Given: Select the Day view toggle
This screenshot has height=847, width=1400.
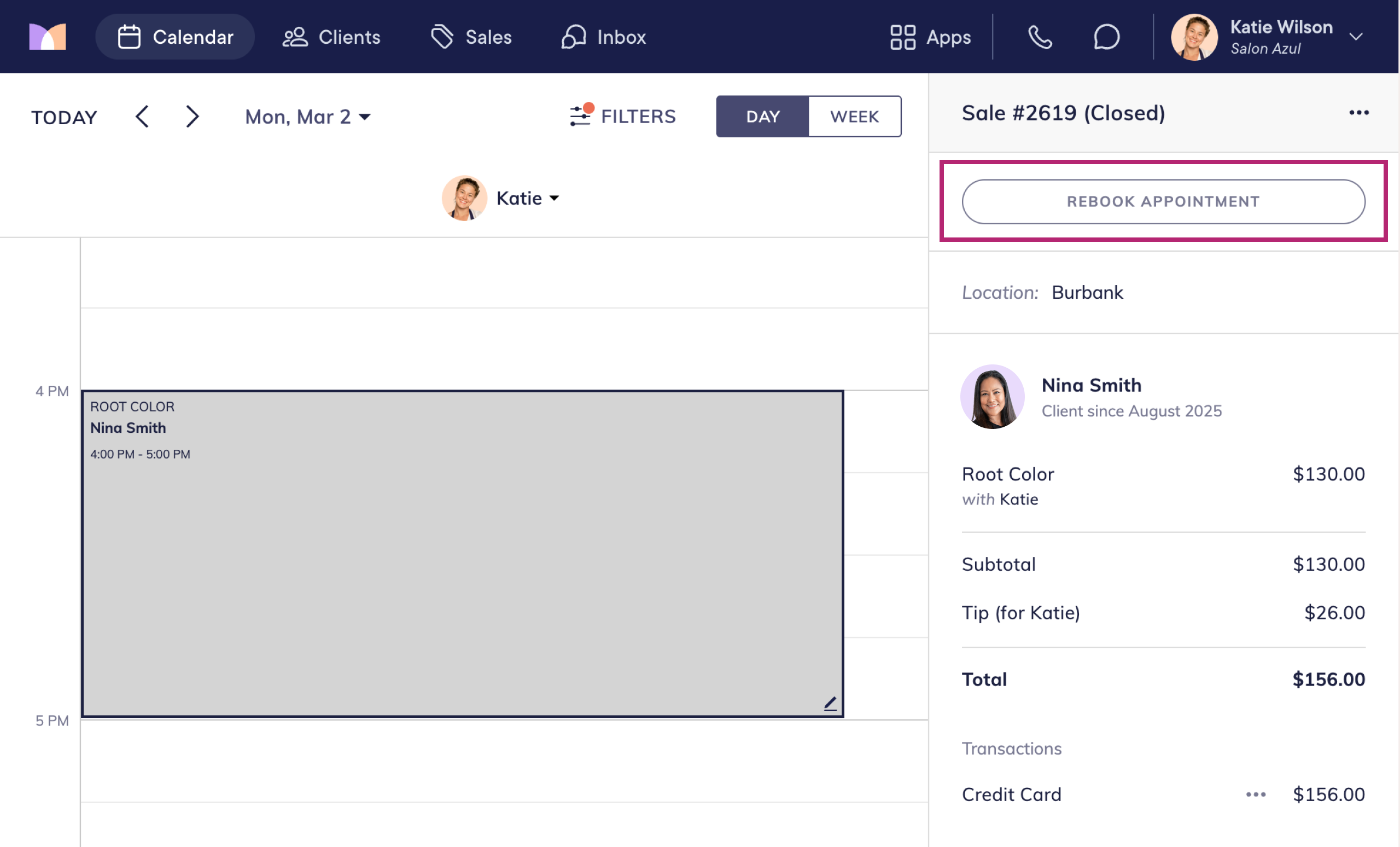Looking at the screenshot, I should (762, 117).
